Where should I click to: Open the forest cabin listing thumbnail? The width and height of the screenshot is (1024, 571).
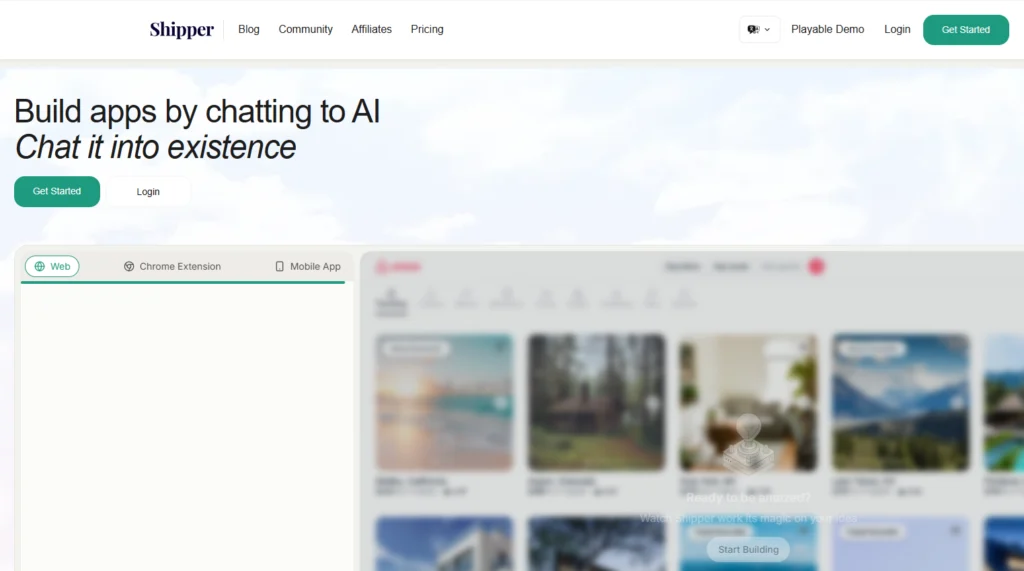click(x=596, y=402)
